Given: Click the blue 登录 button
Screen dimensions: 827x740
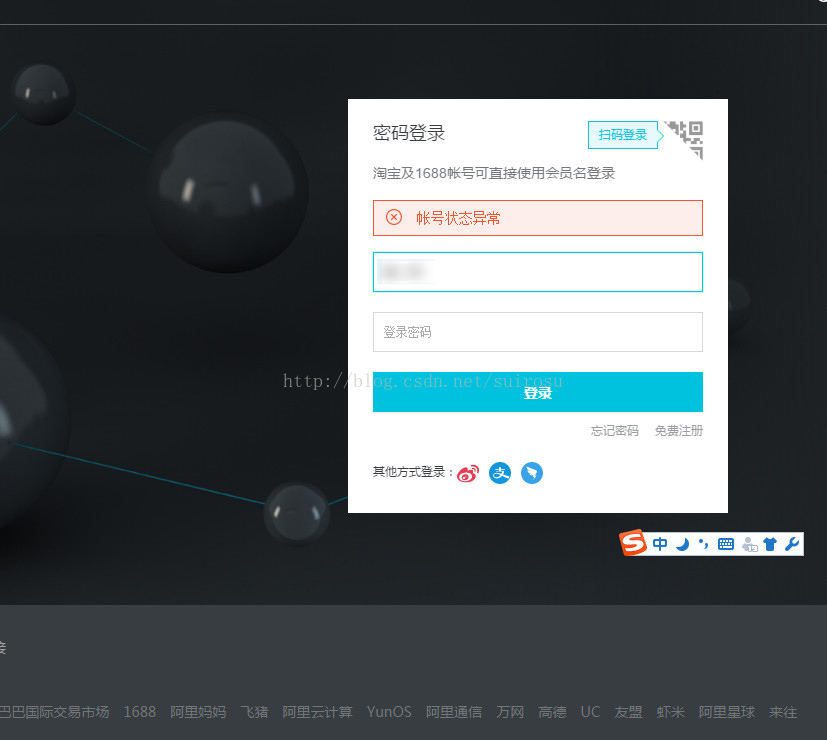Looking at the screenshot, I should coord(537,392).
